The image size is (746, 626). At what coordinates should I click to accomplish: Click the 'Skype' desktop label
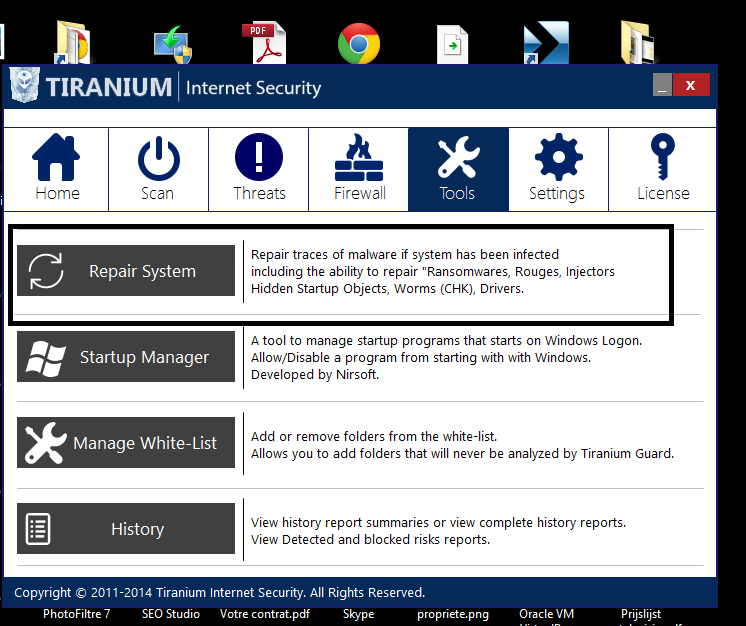[359, 615]
